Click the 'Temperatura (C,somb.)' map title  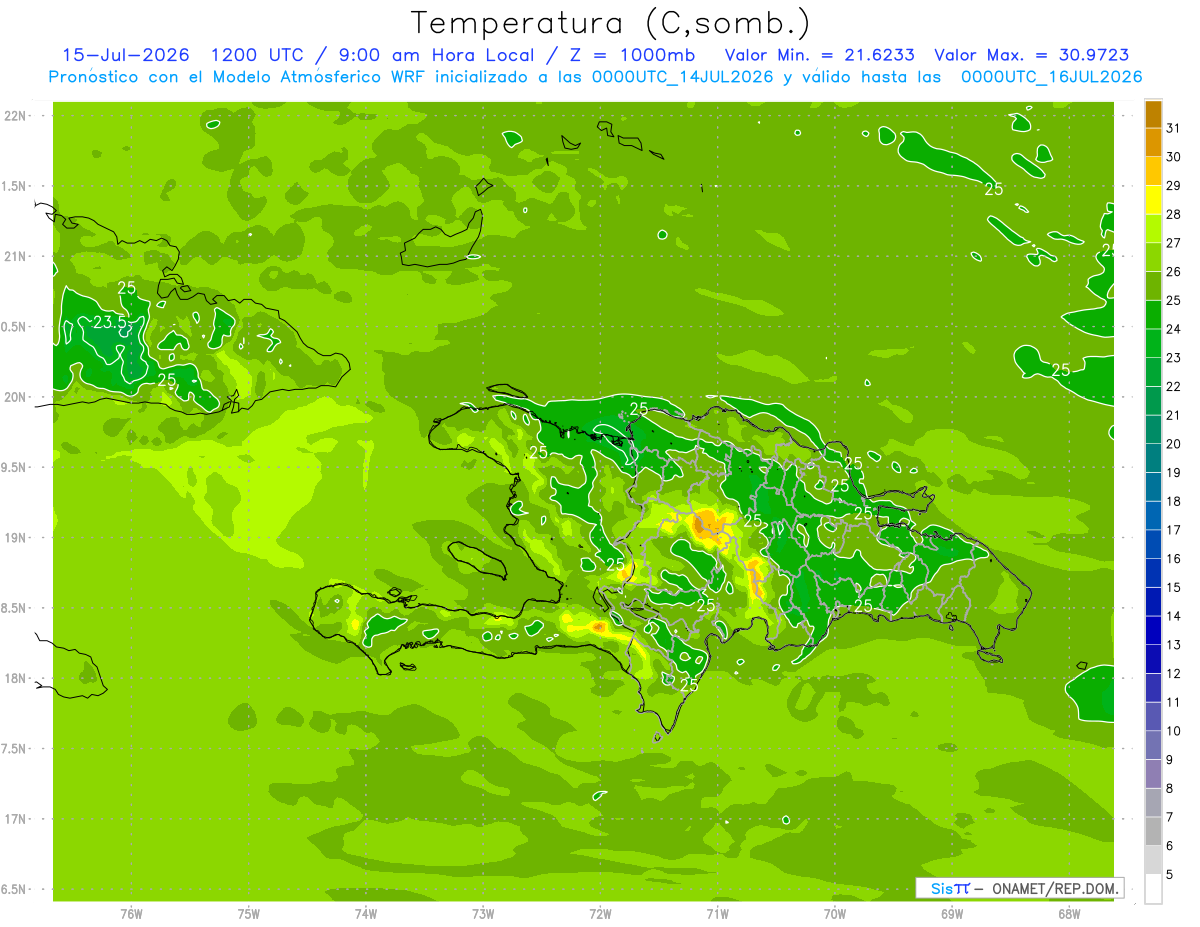(x=610, y=23)
